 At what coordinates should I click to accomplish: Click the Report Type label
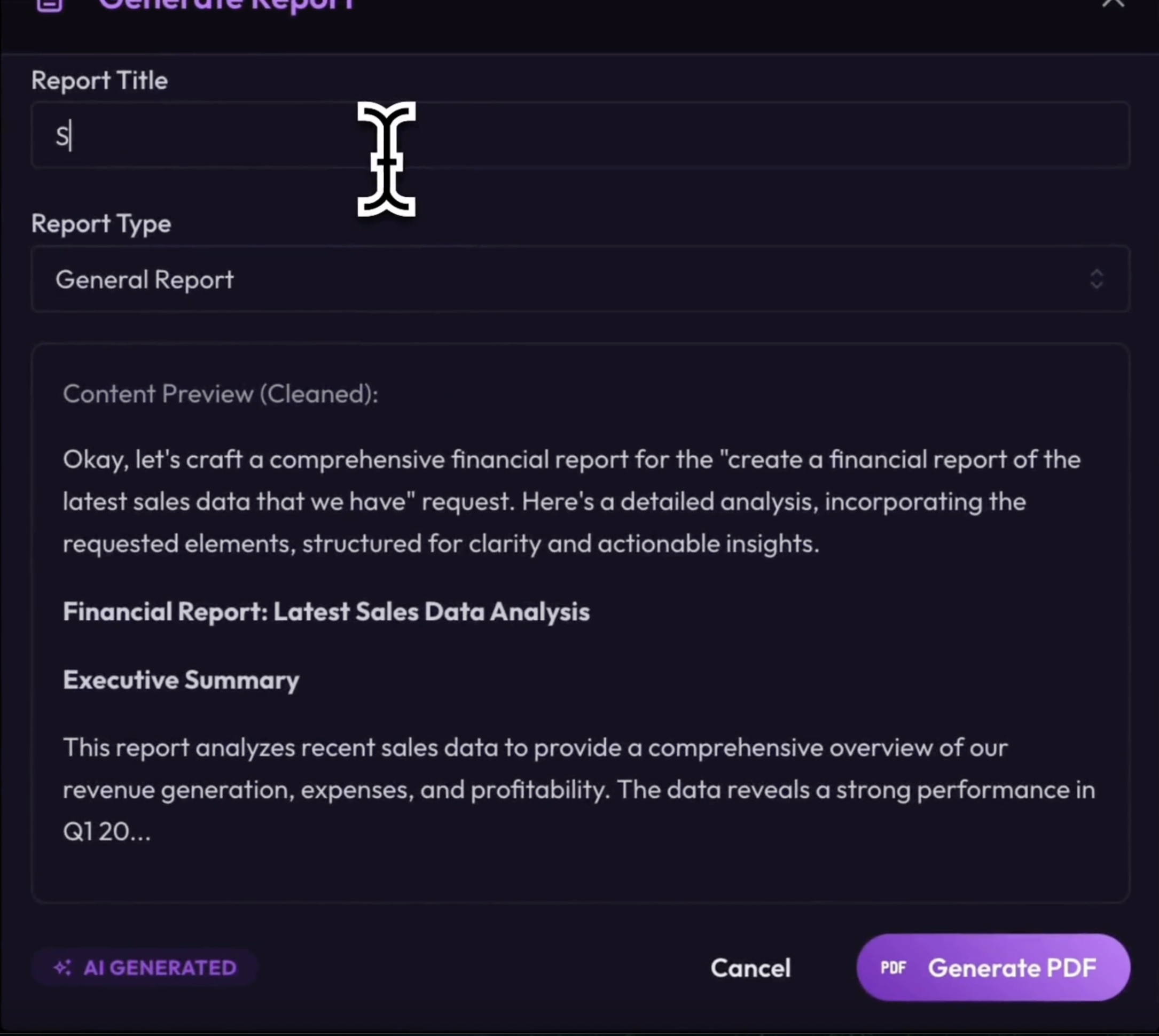click(x=101, y=224)
